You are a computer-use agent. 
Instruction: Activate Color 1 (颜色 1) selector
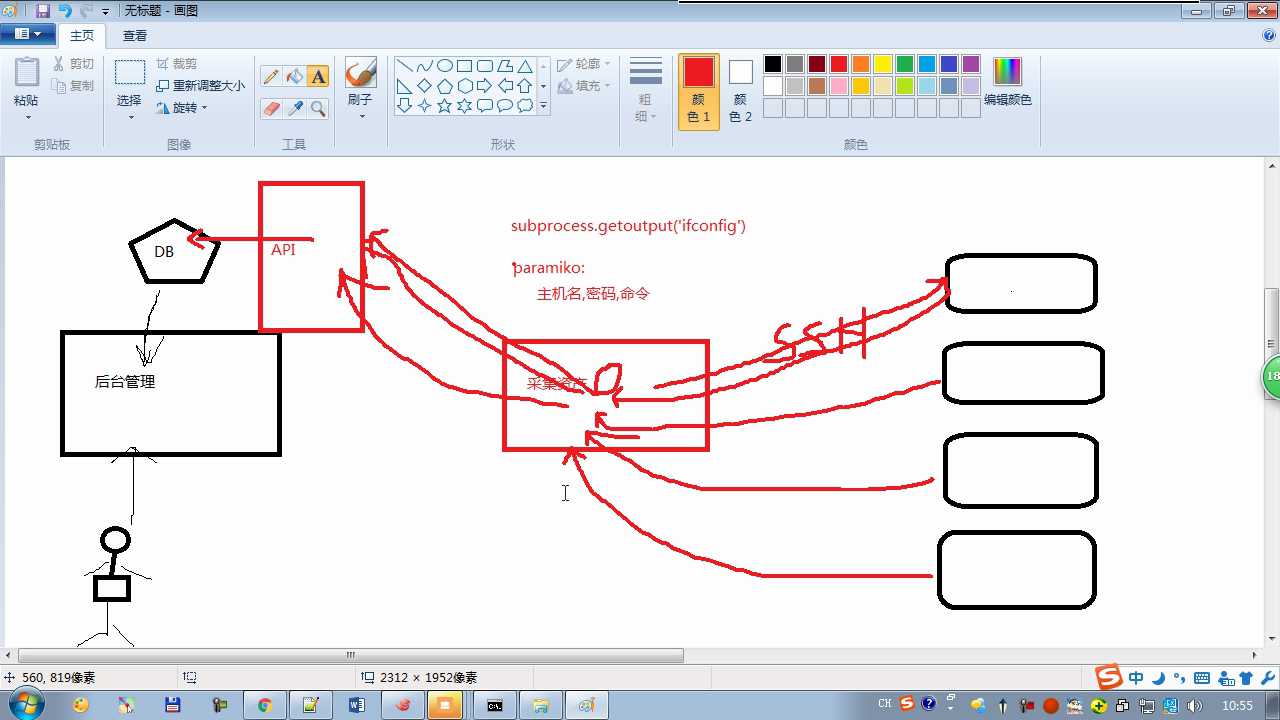699,90
